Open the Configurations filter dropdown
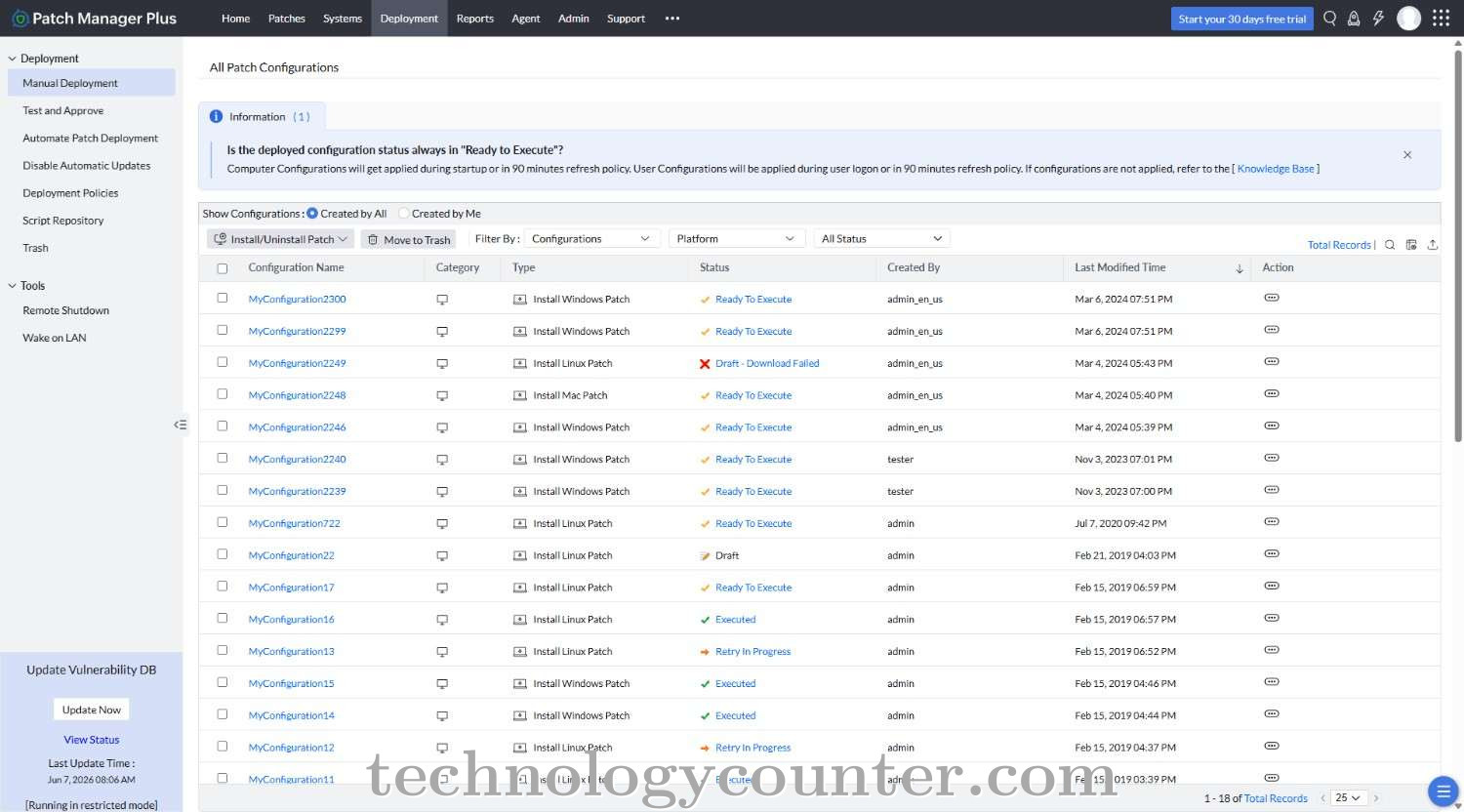Screen dimensions: 1464x812 pos(592,239)
